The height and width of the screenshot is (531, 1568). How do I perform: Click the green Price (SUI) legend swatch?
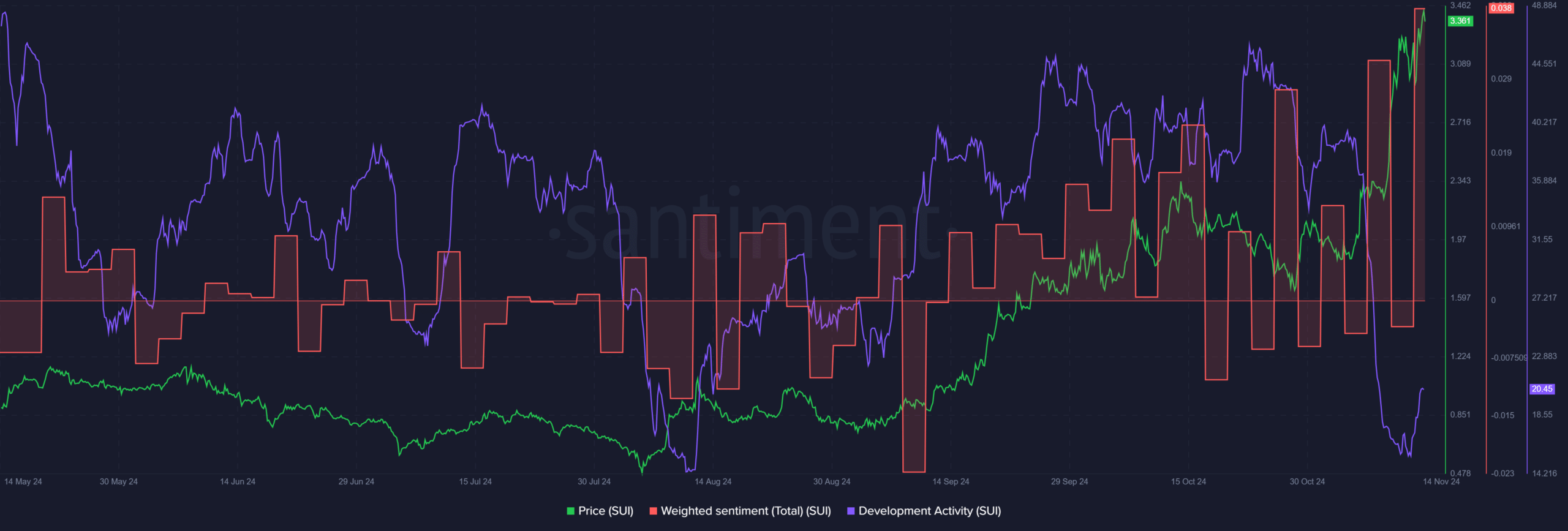point(571,511)
